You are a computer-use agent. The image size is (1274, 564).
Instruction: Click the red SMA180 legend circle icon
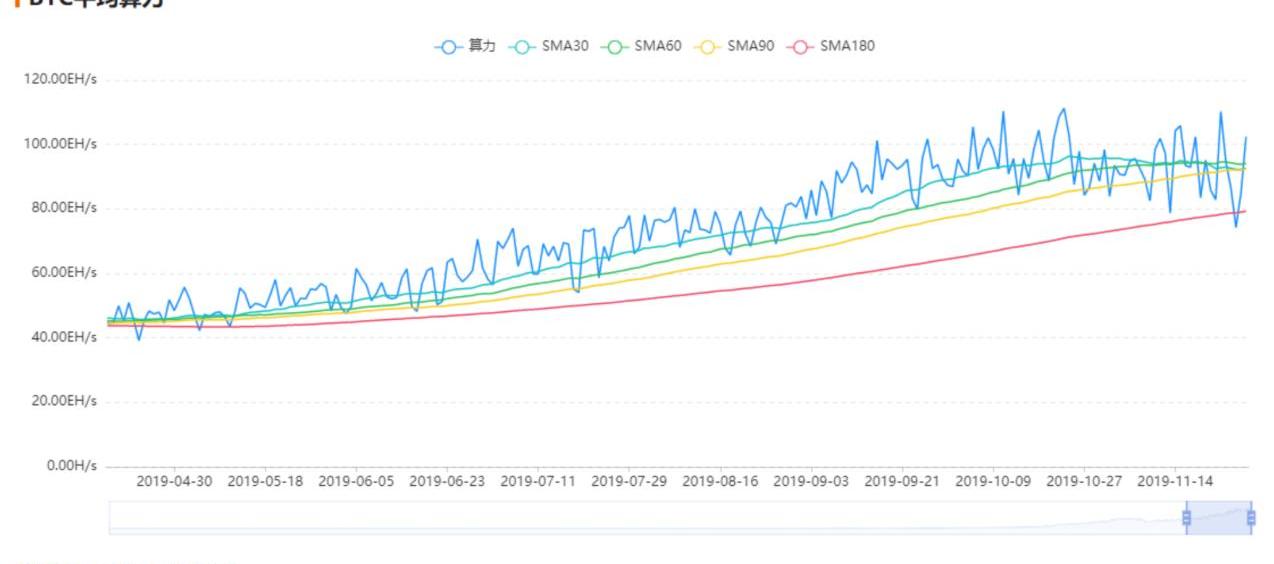click(x=799, y=46)
